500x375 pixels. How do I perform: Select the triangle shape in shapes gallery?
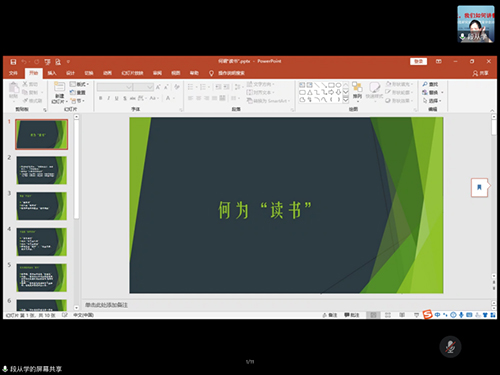coord(310,92)
